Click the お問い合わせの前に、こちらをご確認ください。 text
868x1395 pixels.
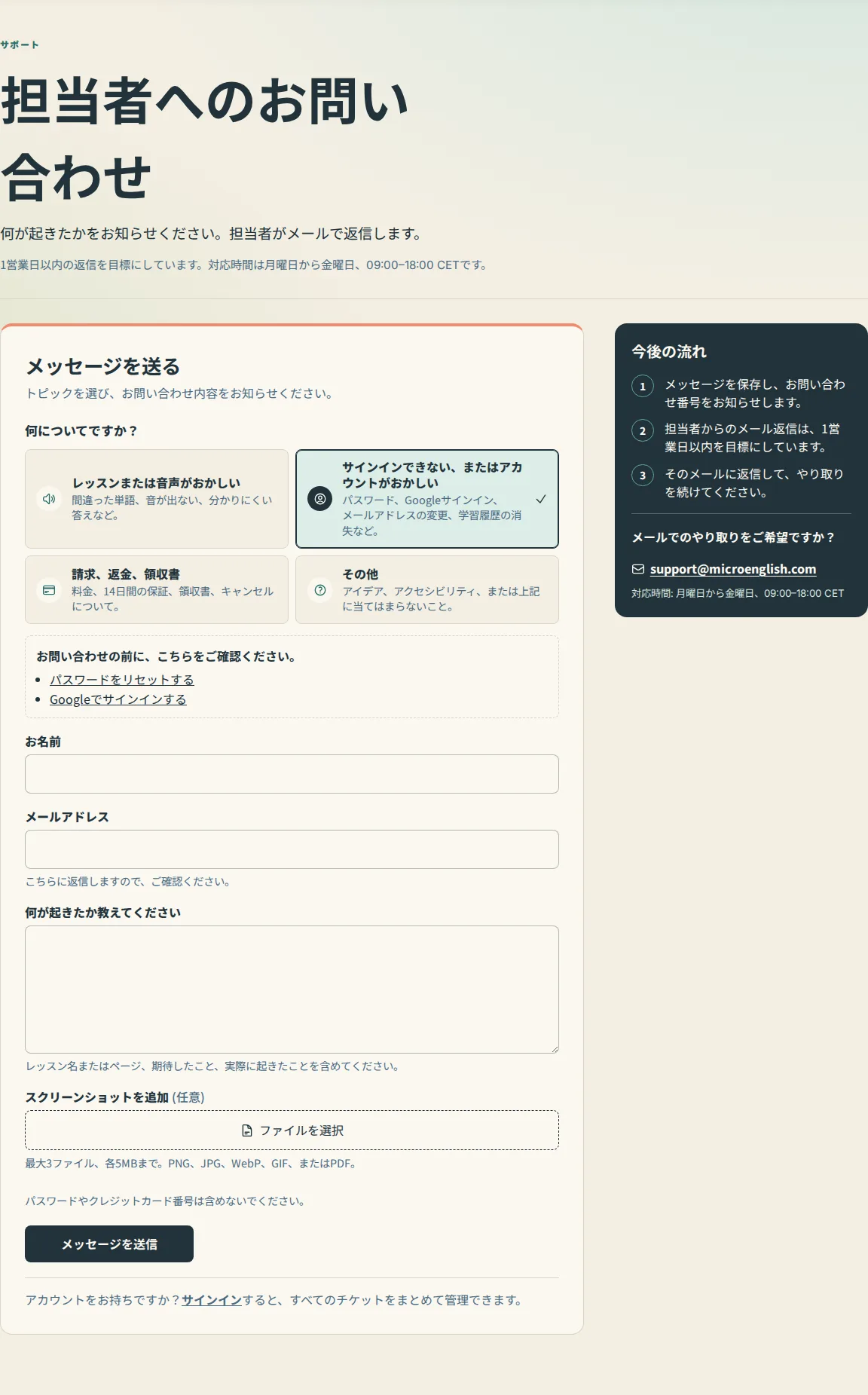(x=166, y=656)
